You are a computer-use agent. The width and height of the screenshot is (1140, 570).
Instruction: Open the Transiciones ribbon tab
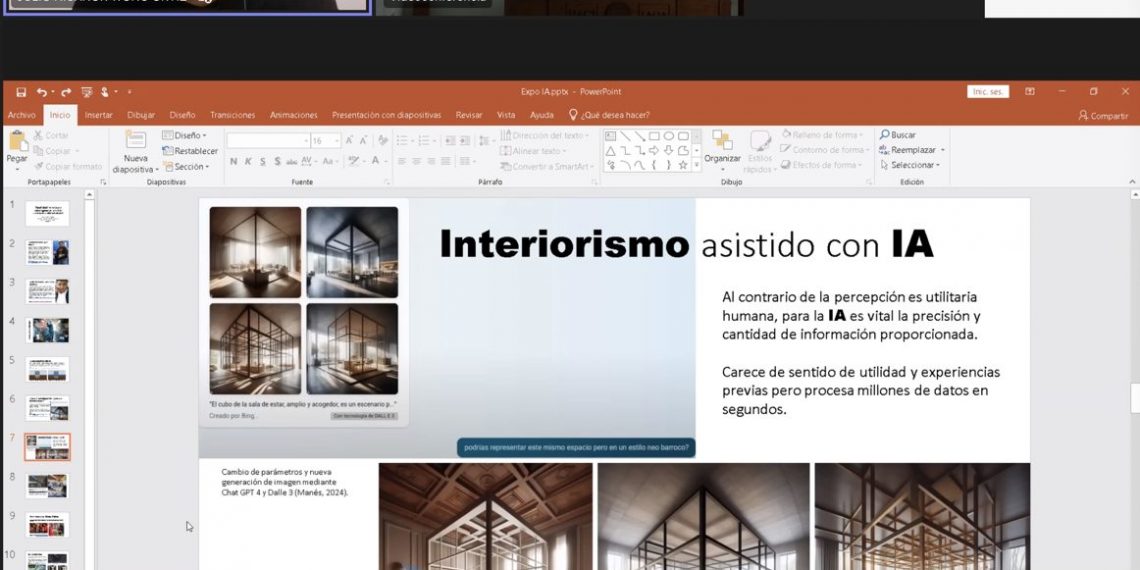(x=232, y=115)
